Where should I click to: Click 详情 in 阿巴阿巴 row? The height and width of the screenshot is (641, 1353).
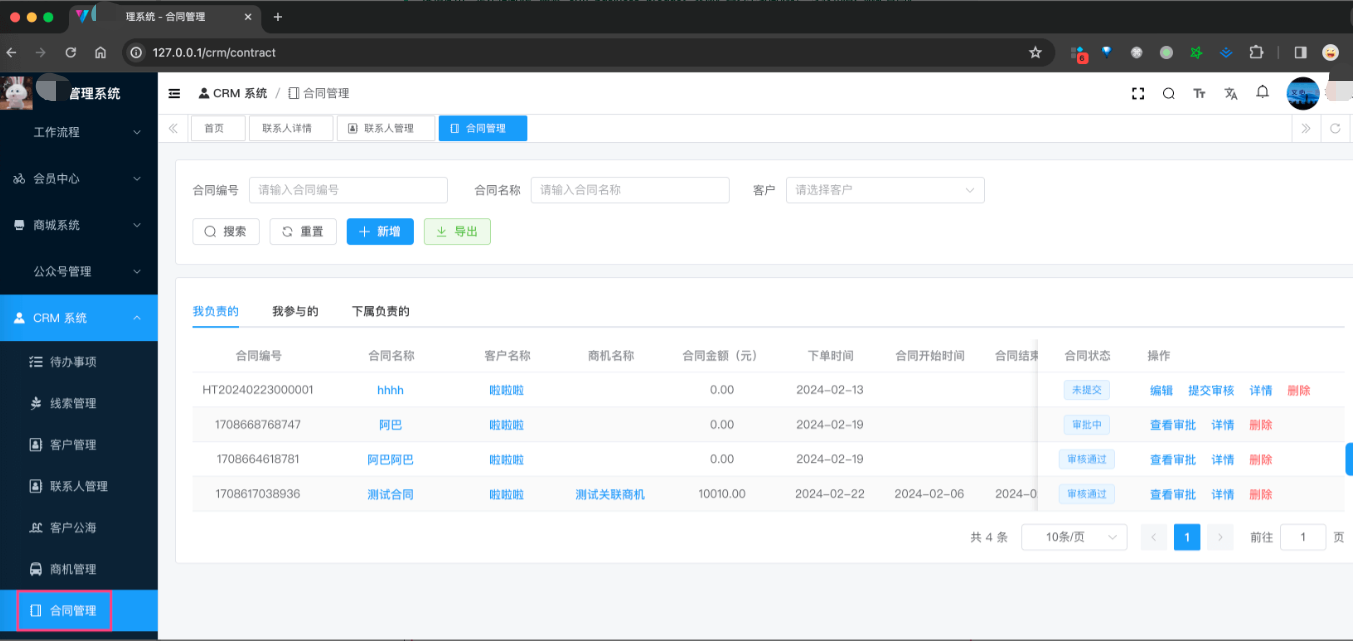point(1223,460)
